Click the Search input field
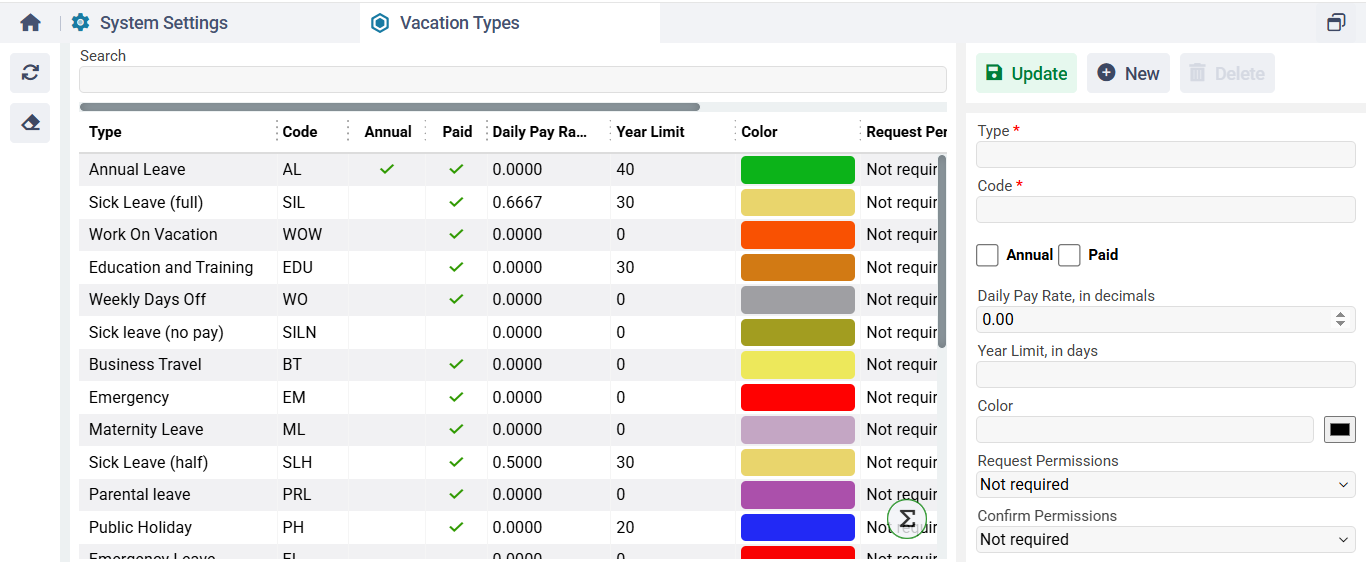 pyautogui.click(x=513, y=79)
